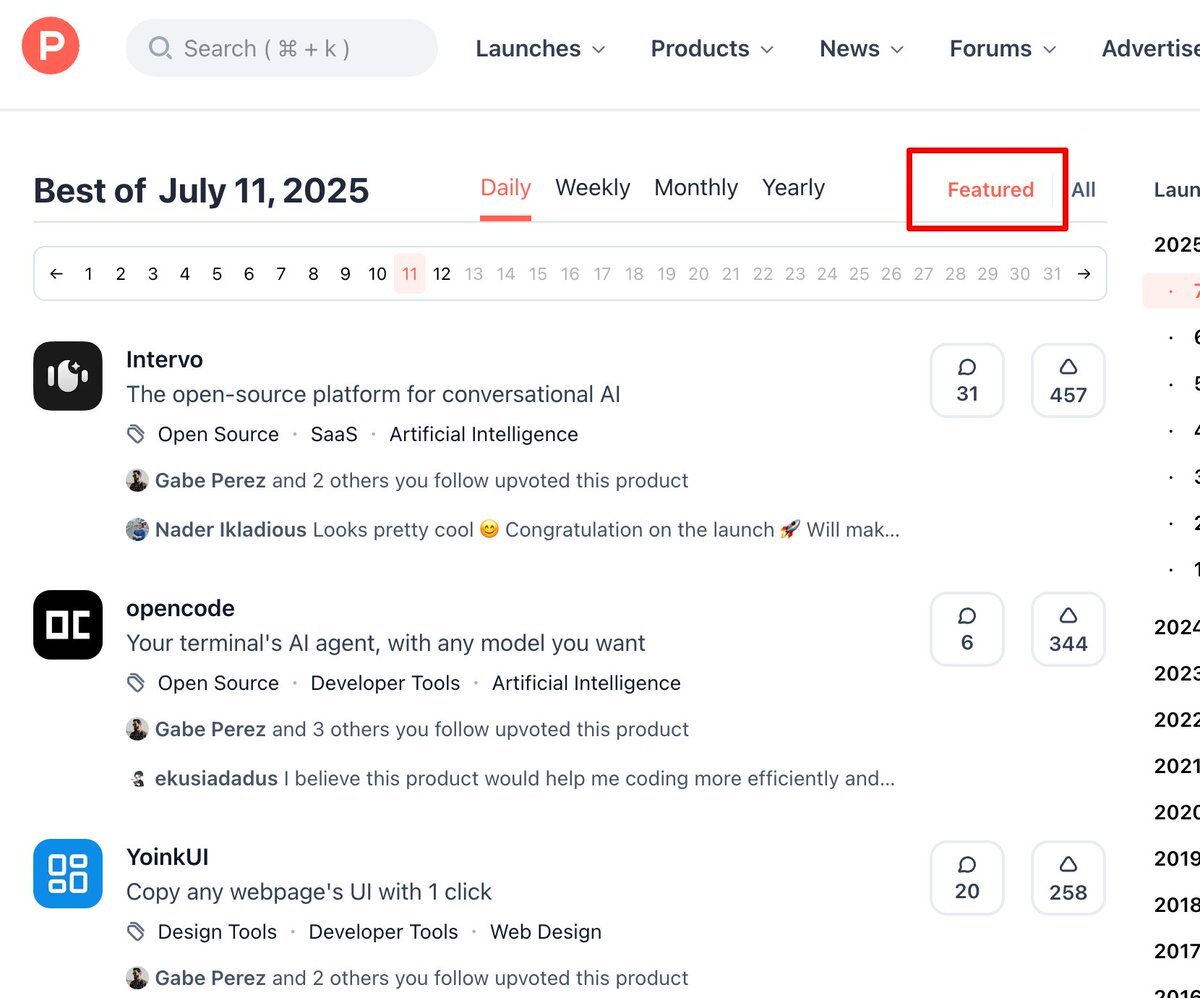This screenshot has height=998, width=1200.
Task: Click Intervo's Open Source tag
Action: point(218,435)
